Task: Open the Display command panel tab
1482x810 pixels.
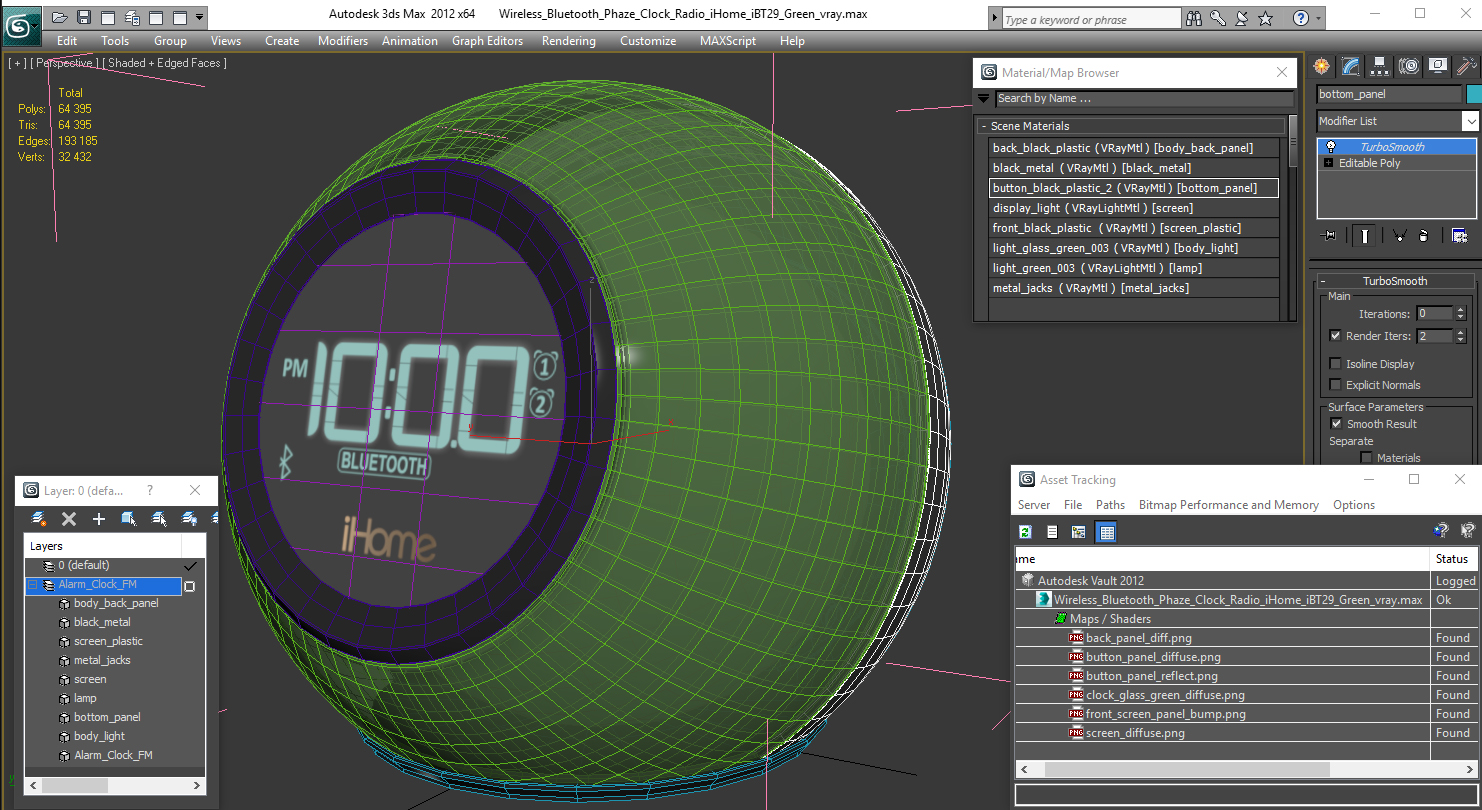Action: (1438, 66)
